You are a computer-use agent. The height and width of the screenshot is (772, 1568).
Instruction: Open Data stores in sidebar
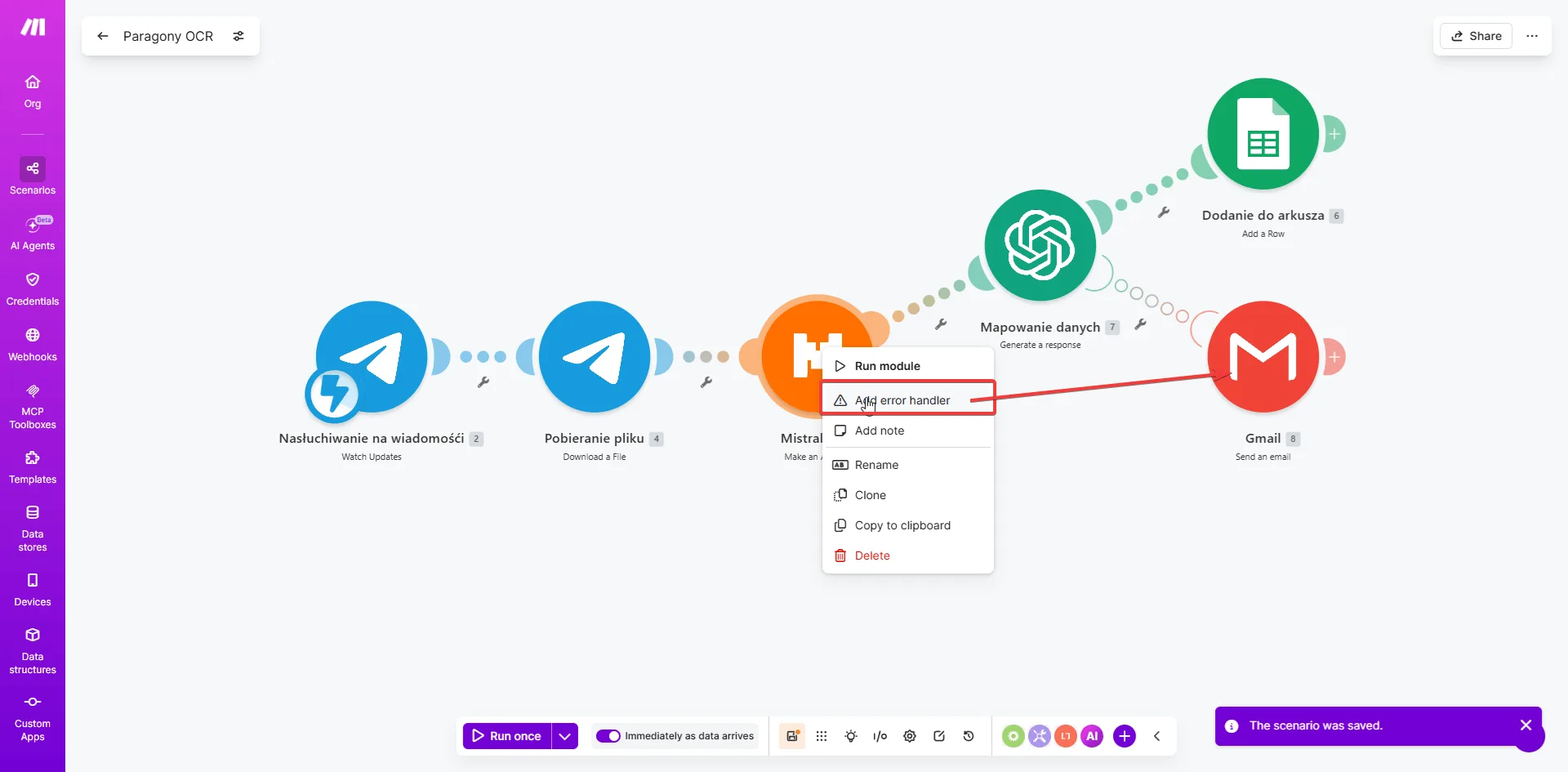click(33, 529)
